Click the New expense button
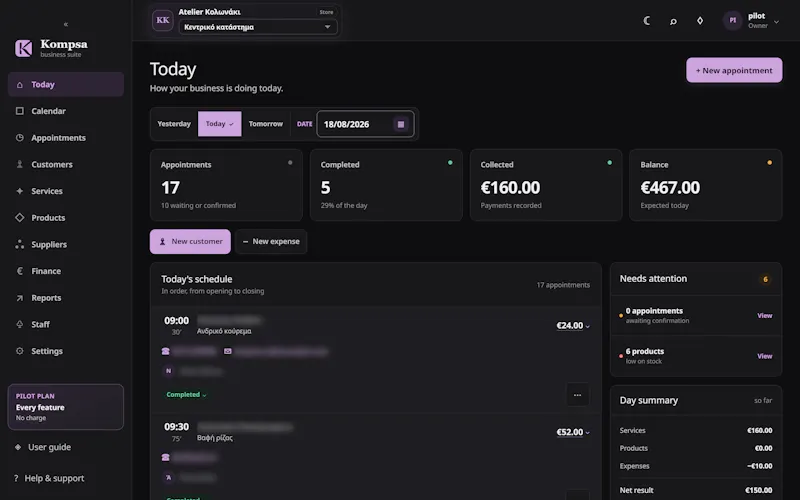Screen dimensions: 800x500 [271, 241]
